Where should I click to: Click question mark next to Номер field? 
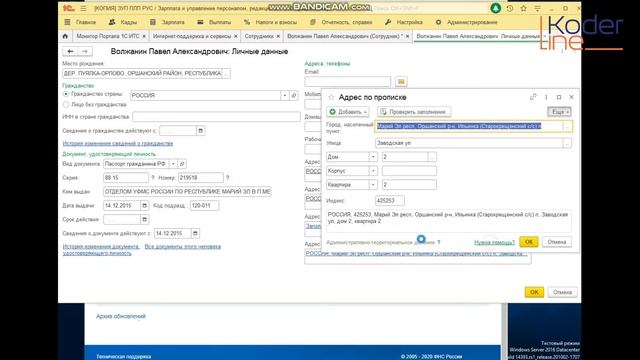pyautogui.click(x=228, y=178)
